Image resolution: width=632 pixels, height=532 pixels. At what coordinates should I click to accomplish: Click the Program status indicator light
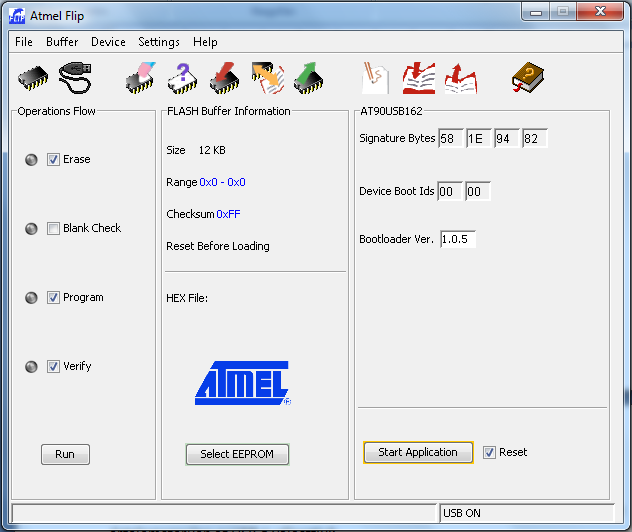pos(31,297)
